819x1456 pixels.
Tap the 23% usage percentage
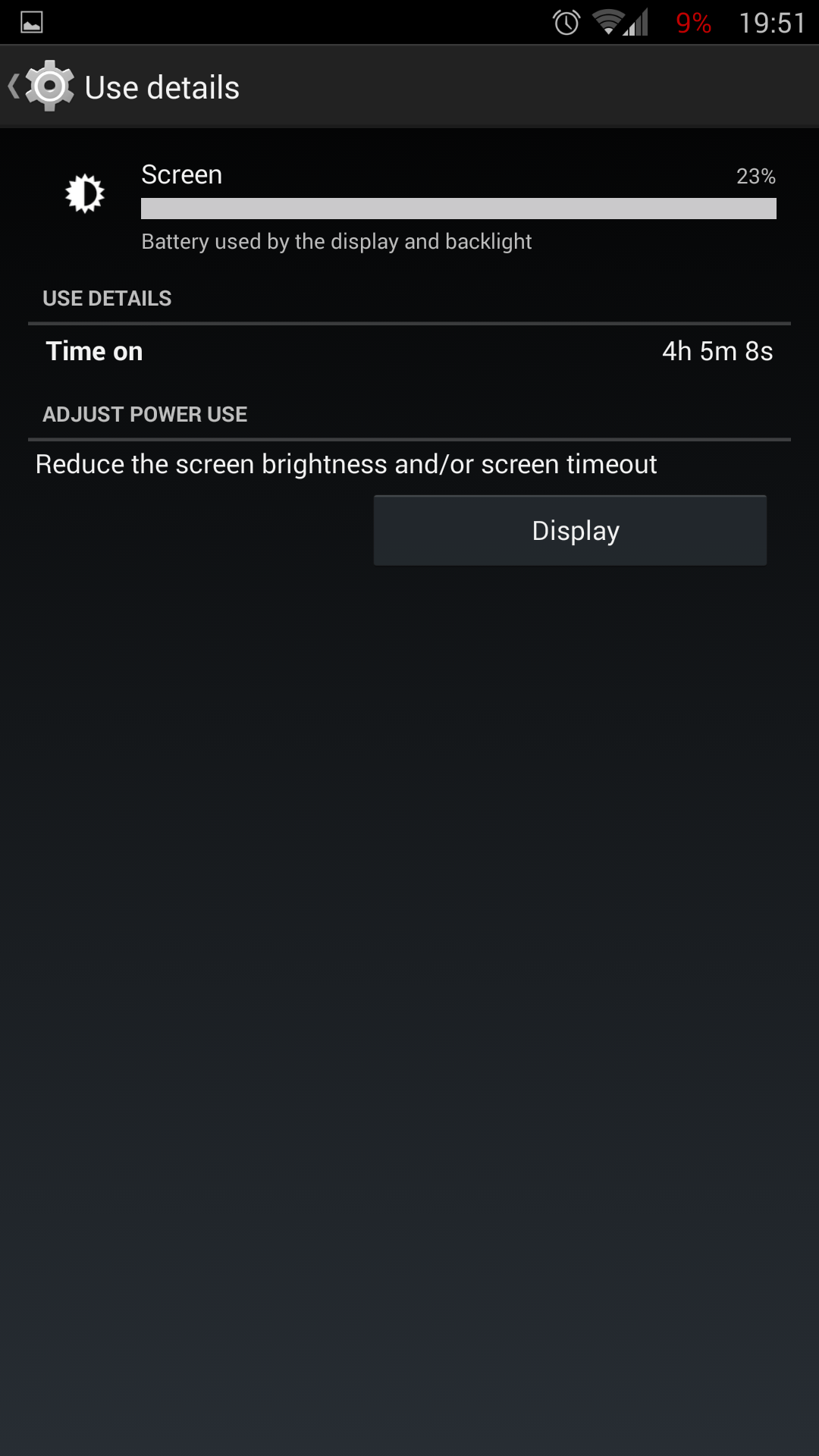pyautogui.click(x=756, y=177)
